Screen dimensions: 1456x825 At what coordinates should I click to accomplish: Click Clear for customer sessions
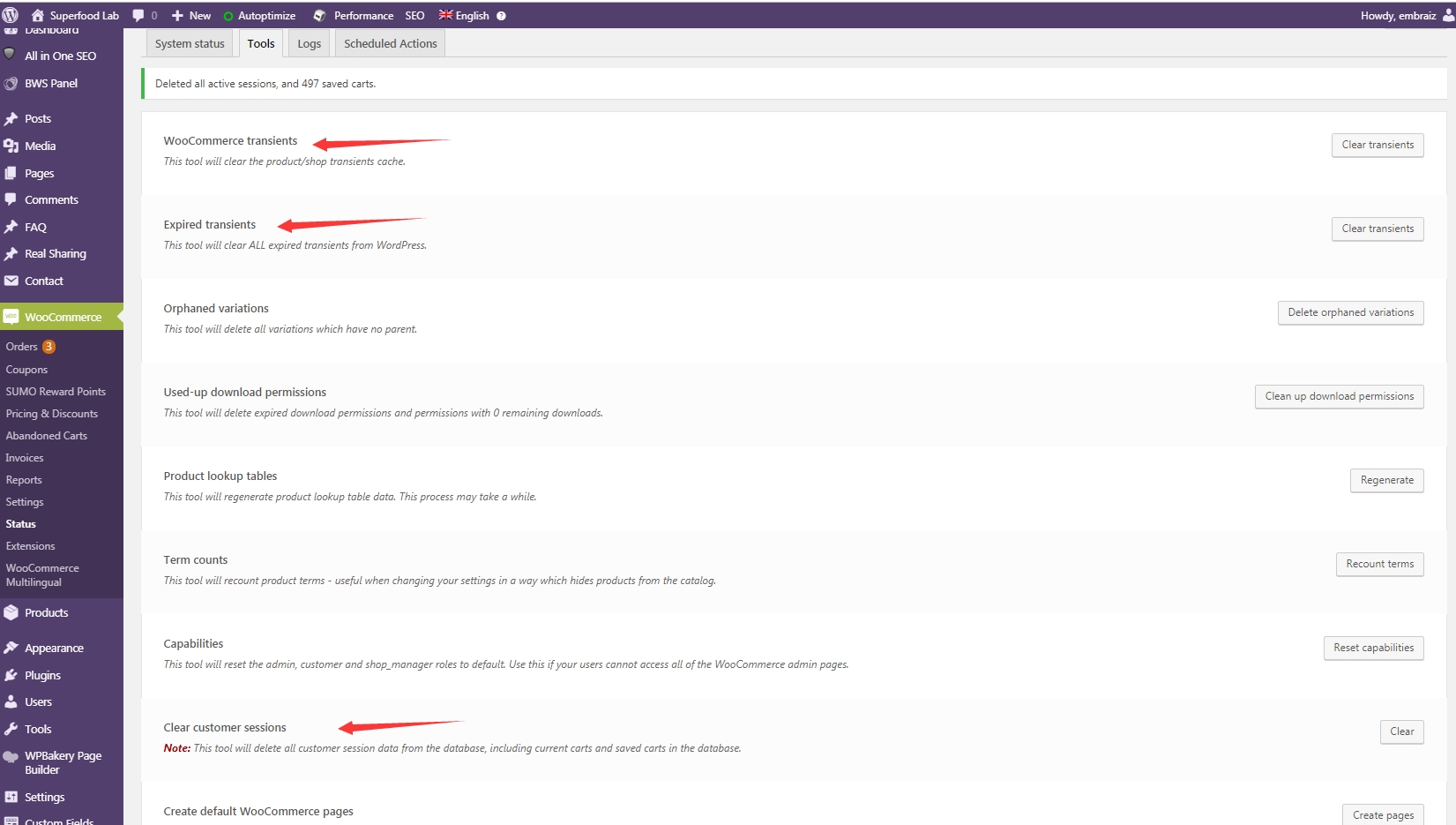(1401, 731)
